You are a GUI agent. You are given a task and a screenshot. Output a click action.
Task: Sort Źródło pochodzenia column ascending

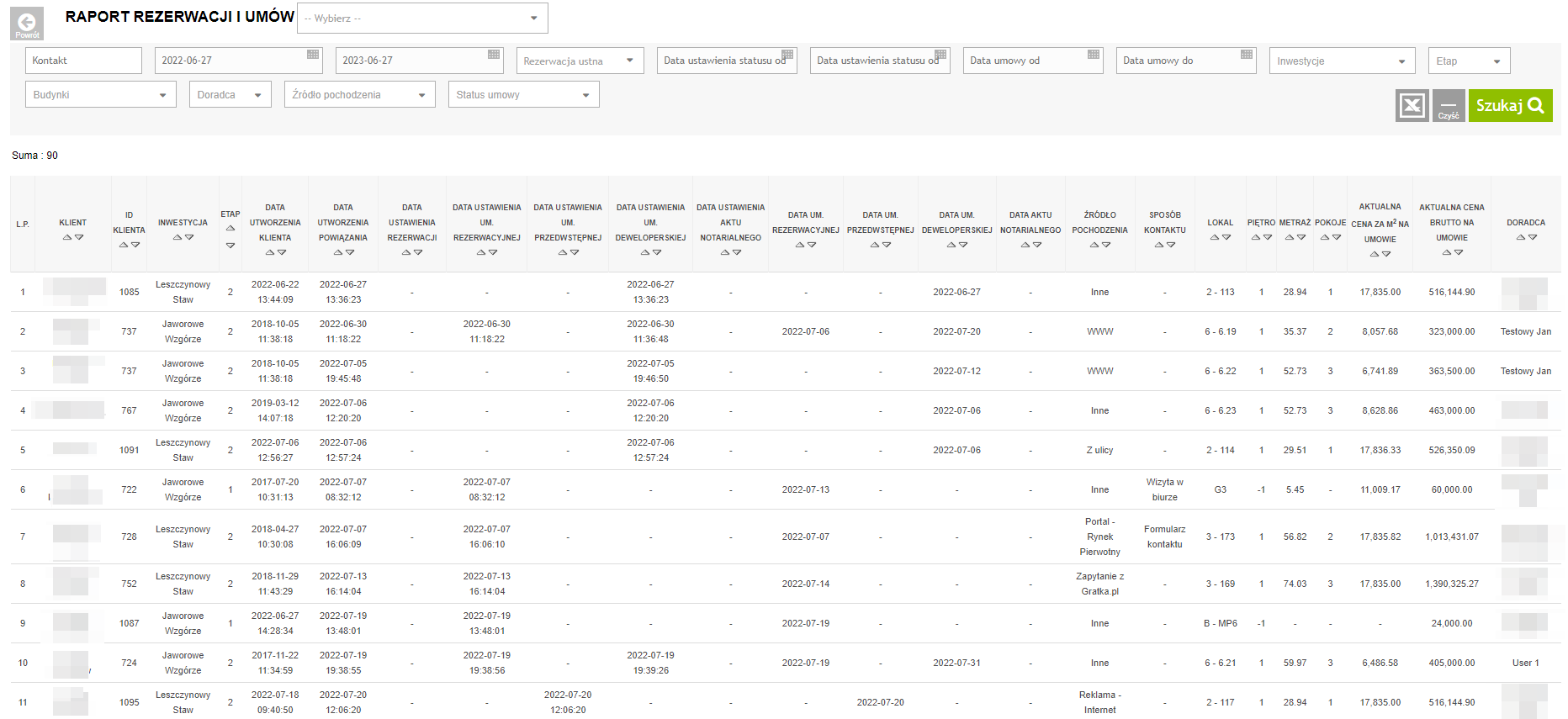click(1094, 245)
